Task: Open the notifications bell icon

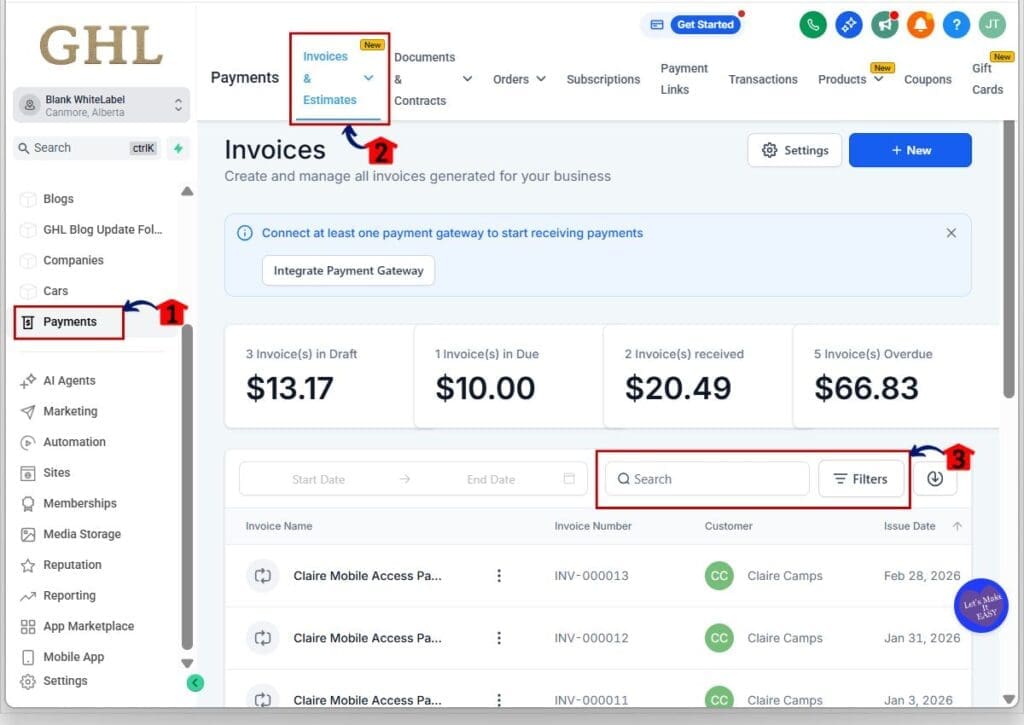Action: click(920, 24)
